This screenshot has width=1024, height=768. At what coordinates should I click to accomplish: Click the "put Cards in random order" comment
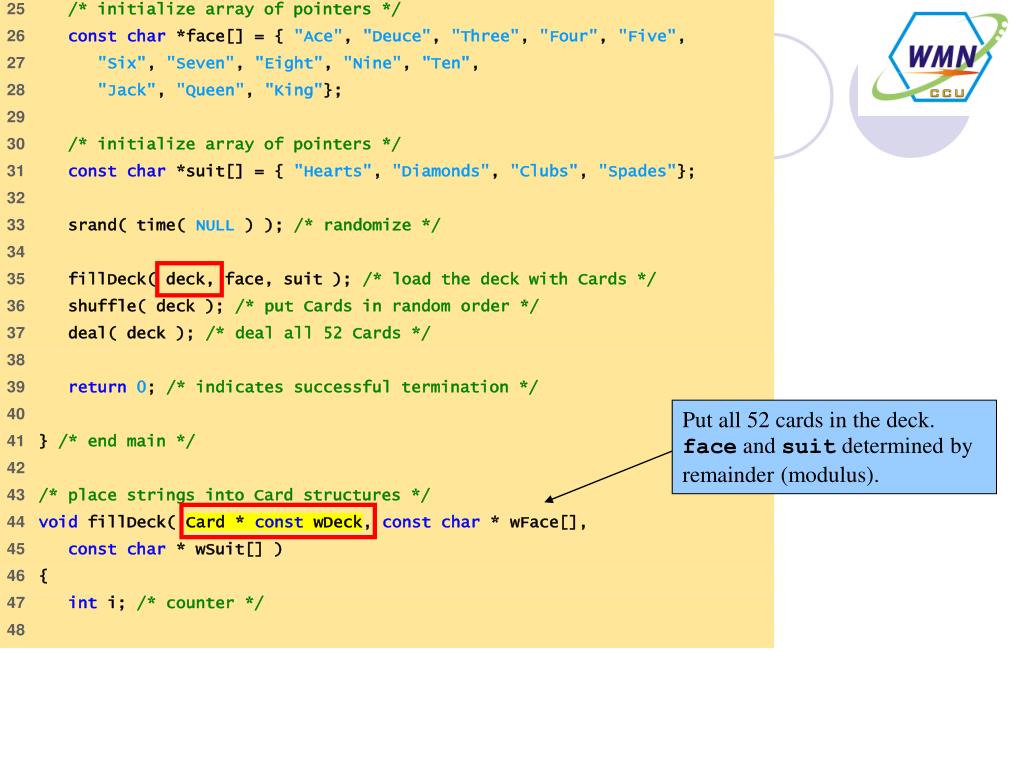pyautogui.click(x=387, y=306)
